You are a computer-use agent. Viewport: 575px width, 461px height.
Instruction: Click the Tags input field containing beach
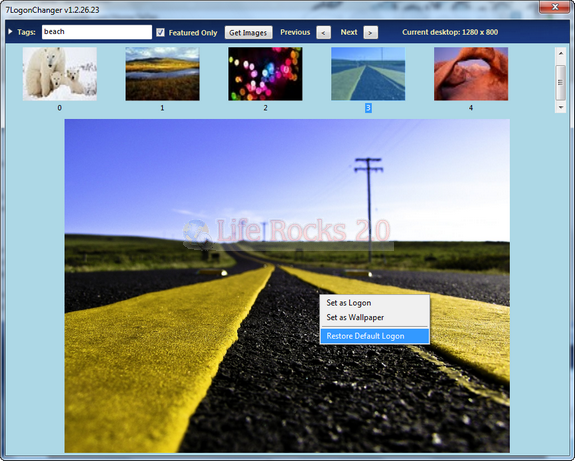pyautogui.click(x=97, y=32)
